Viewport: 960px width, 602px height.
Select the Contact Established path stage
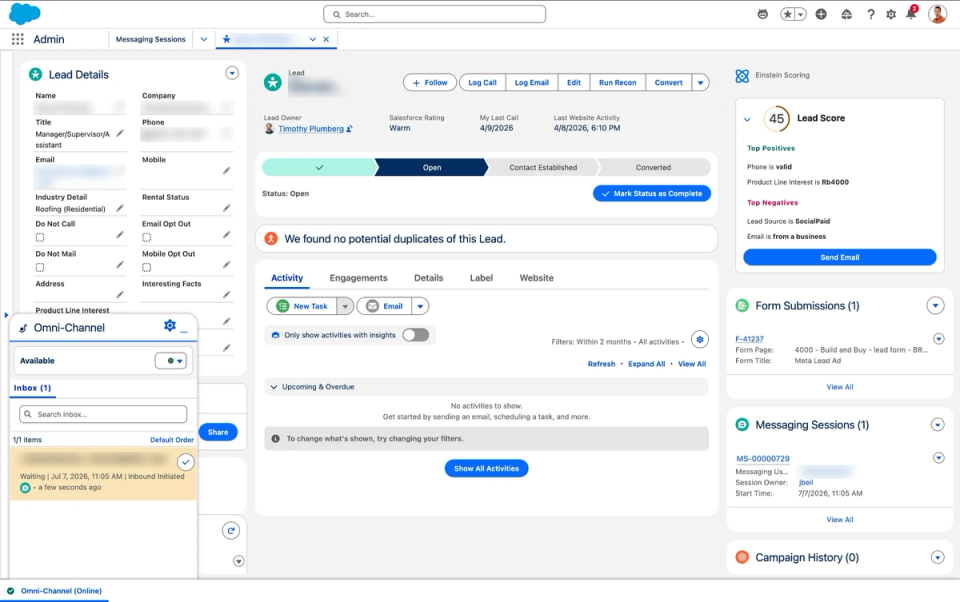[x=542, y=167]
